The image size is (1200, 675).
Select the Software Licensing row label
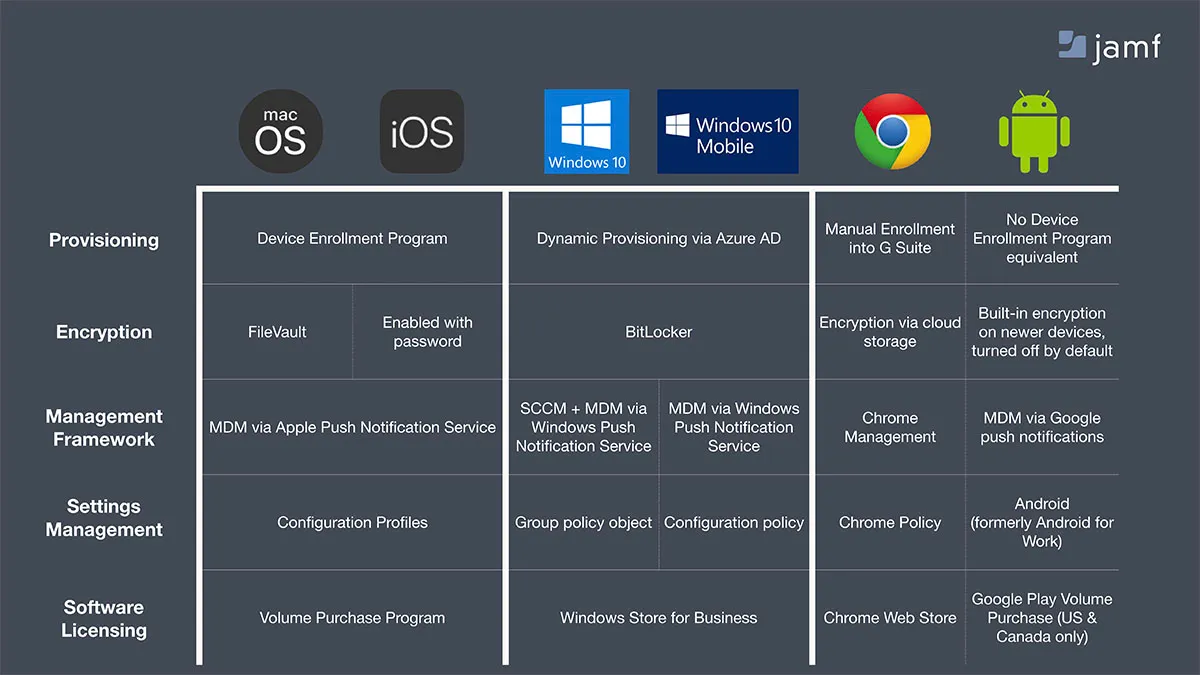[104, 618]
